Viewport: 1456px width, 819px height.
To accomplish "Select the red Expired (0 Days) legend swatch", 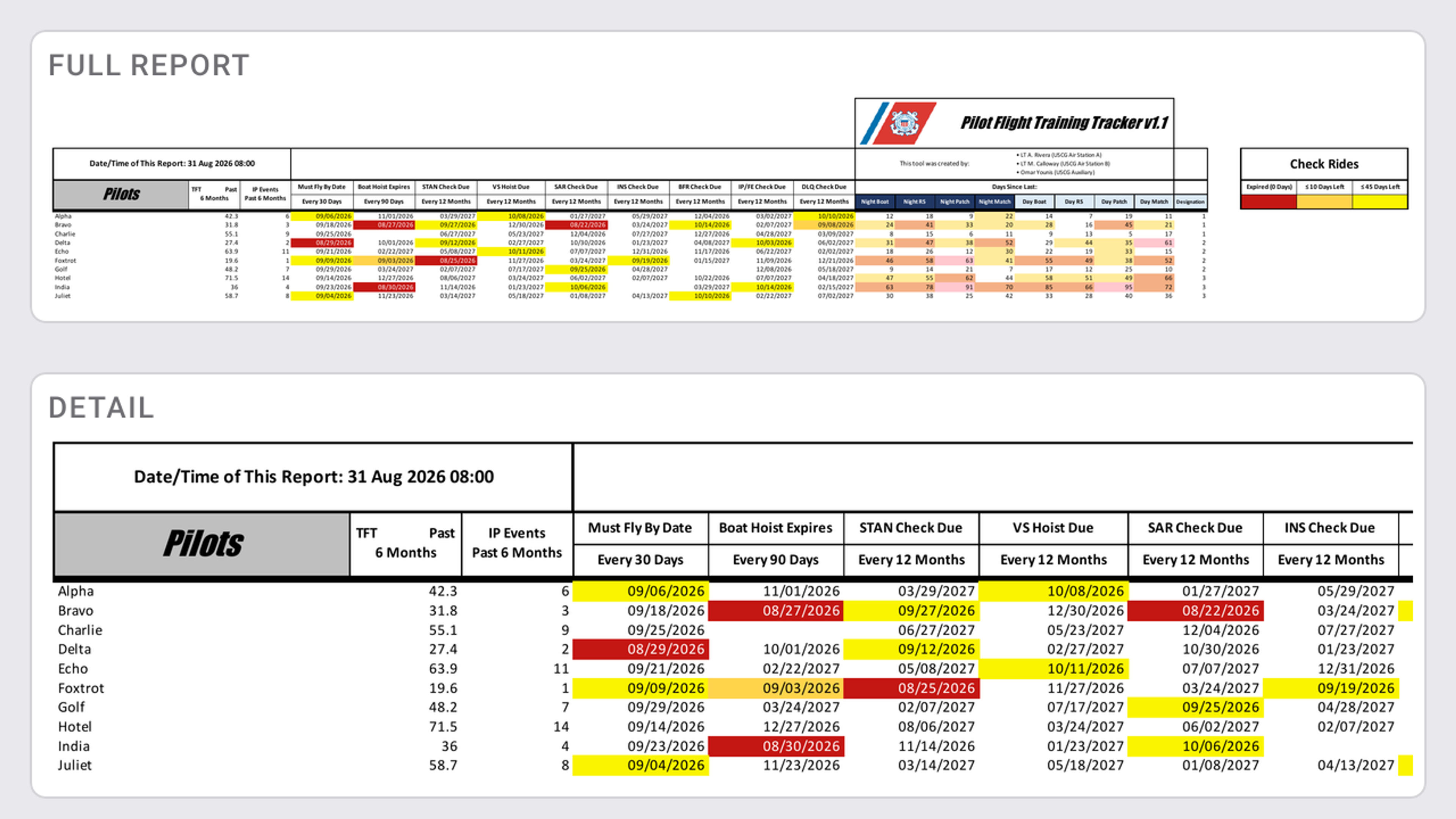I will (1269, 202).
